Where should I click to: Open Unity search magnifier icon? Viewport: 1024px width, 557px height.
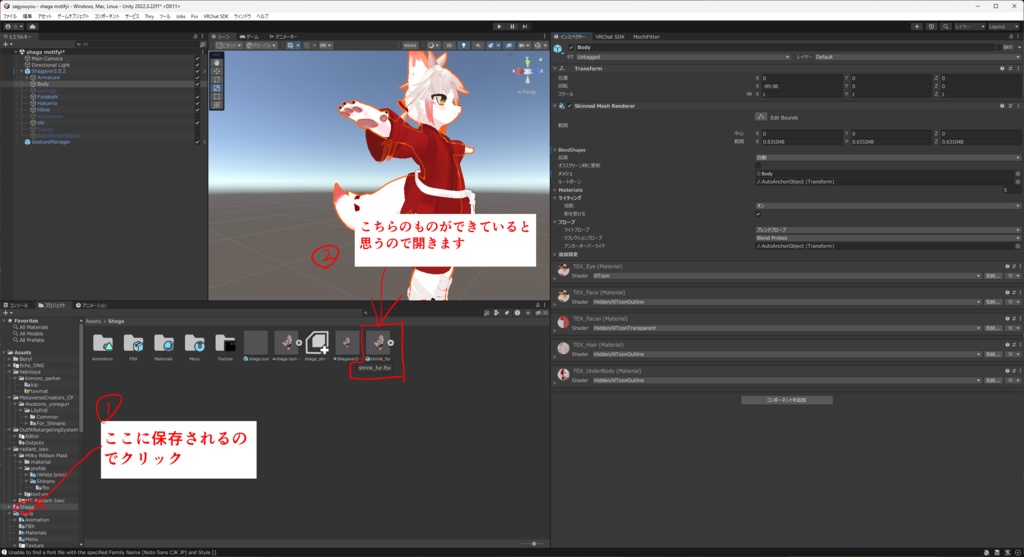(x=946, y=27)
